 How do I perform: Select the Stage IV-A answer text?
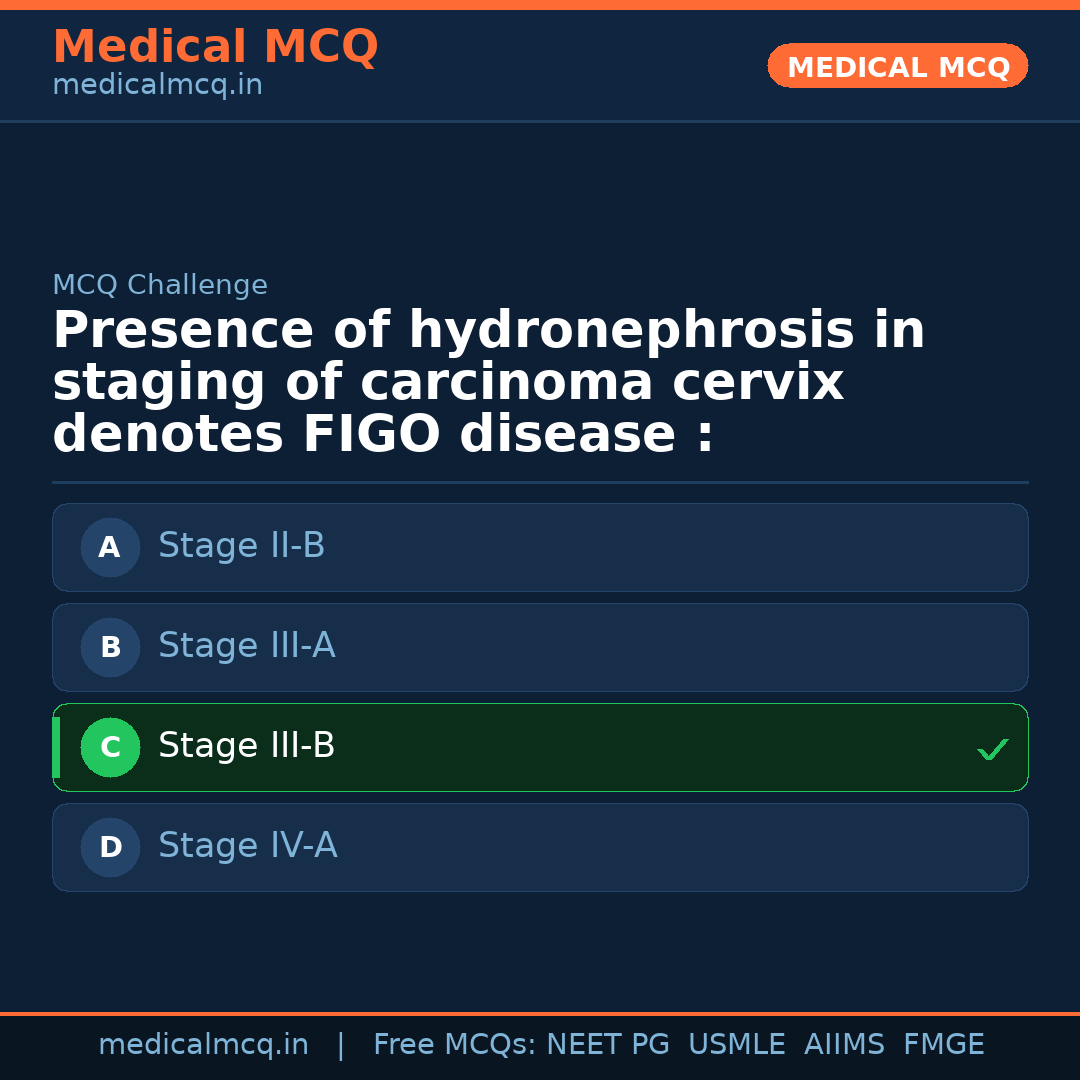coord(247,846)
